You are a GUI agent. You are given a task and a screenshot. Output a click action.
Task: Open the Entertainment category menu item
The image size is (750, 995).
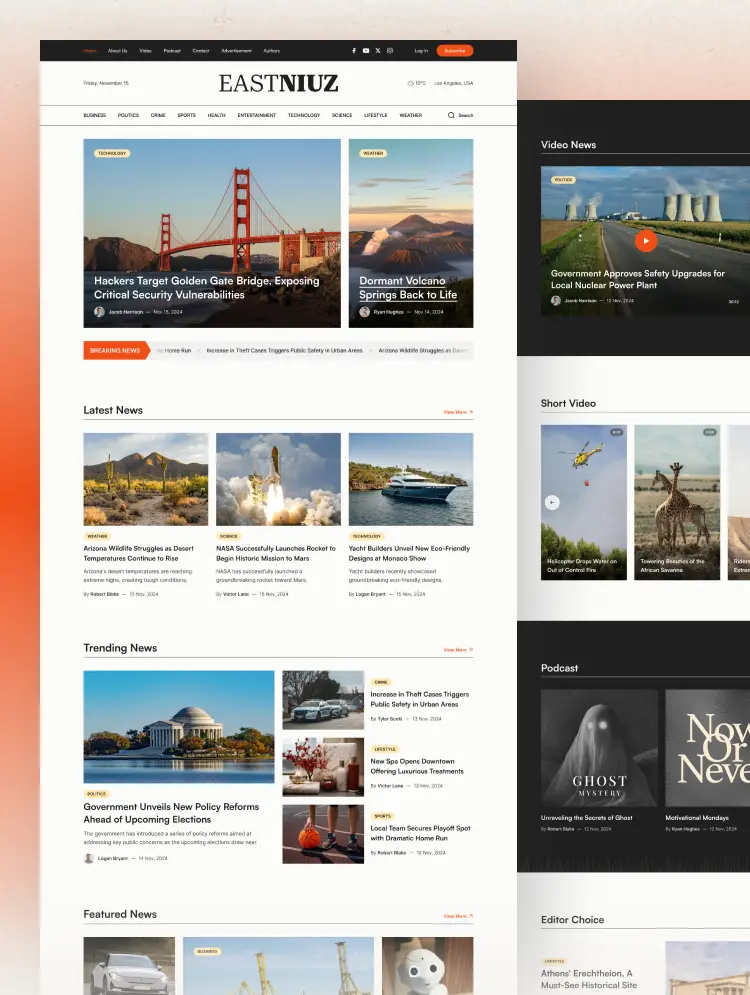(257, 115)
